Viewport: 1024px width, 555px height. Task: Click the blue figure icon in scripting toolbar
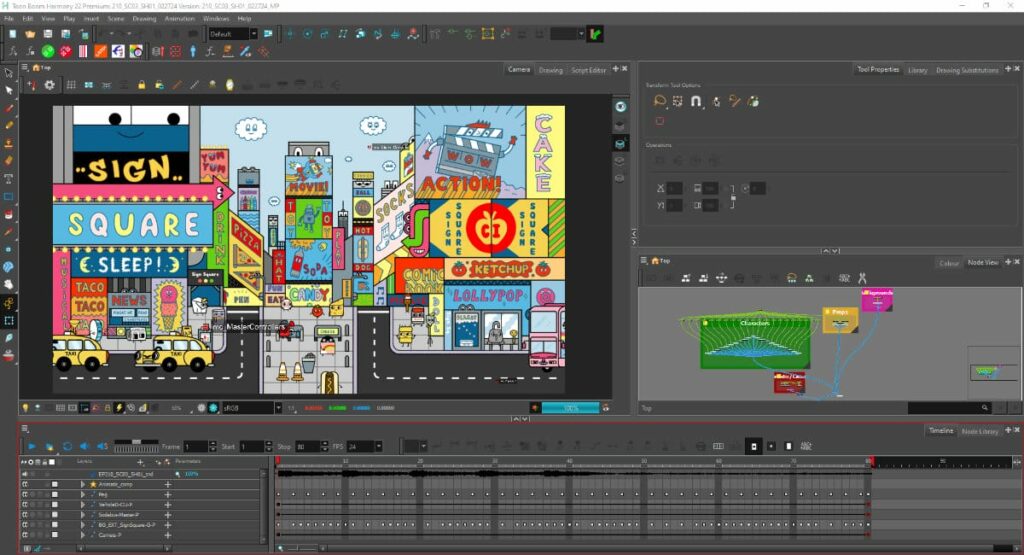193,51
